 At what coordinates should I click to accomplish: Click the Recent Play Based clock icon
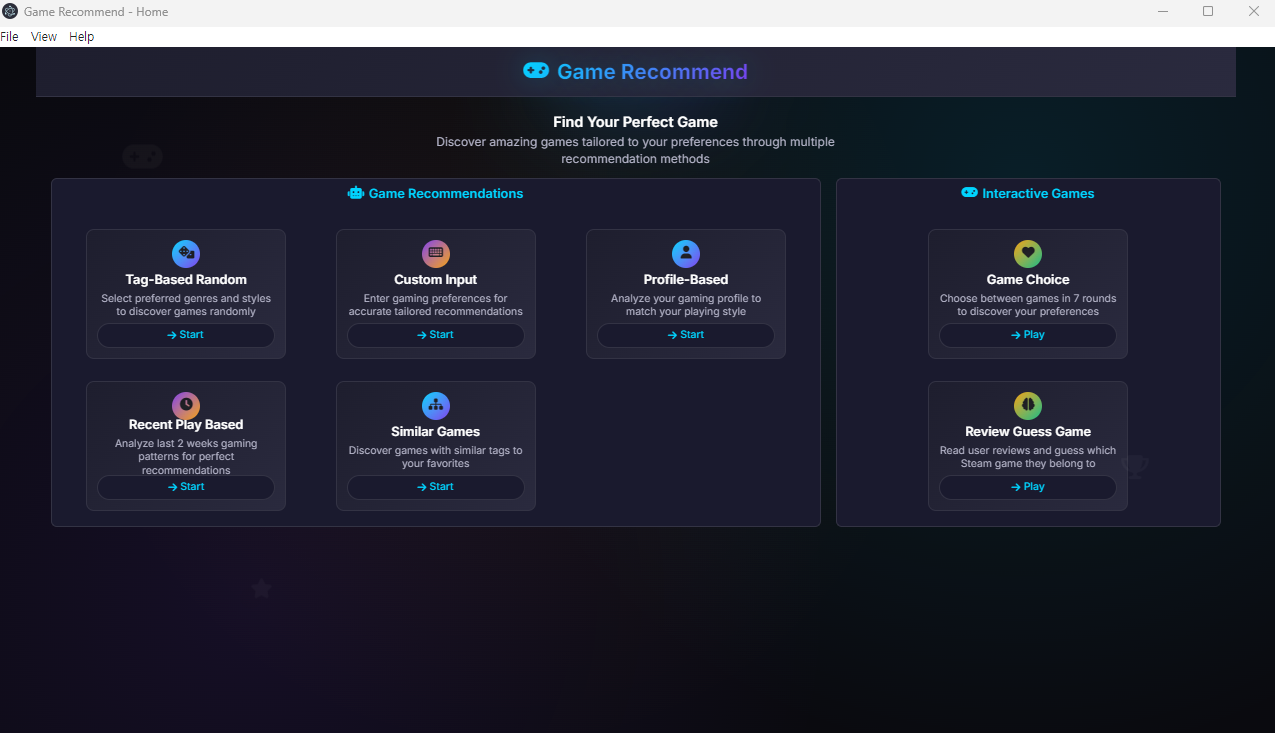(x=186, y=405)
